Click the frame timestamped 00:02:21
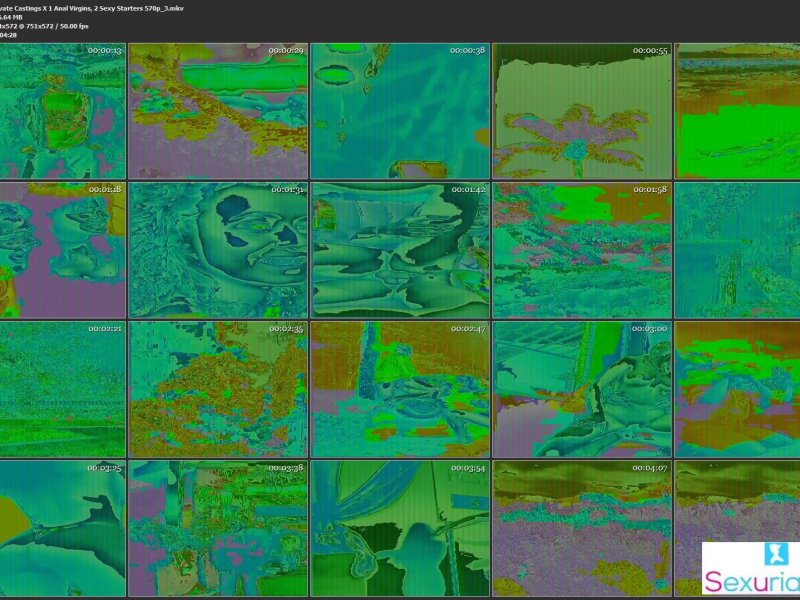The width and height of the screenshot is (800, 600). (62, 389)
